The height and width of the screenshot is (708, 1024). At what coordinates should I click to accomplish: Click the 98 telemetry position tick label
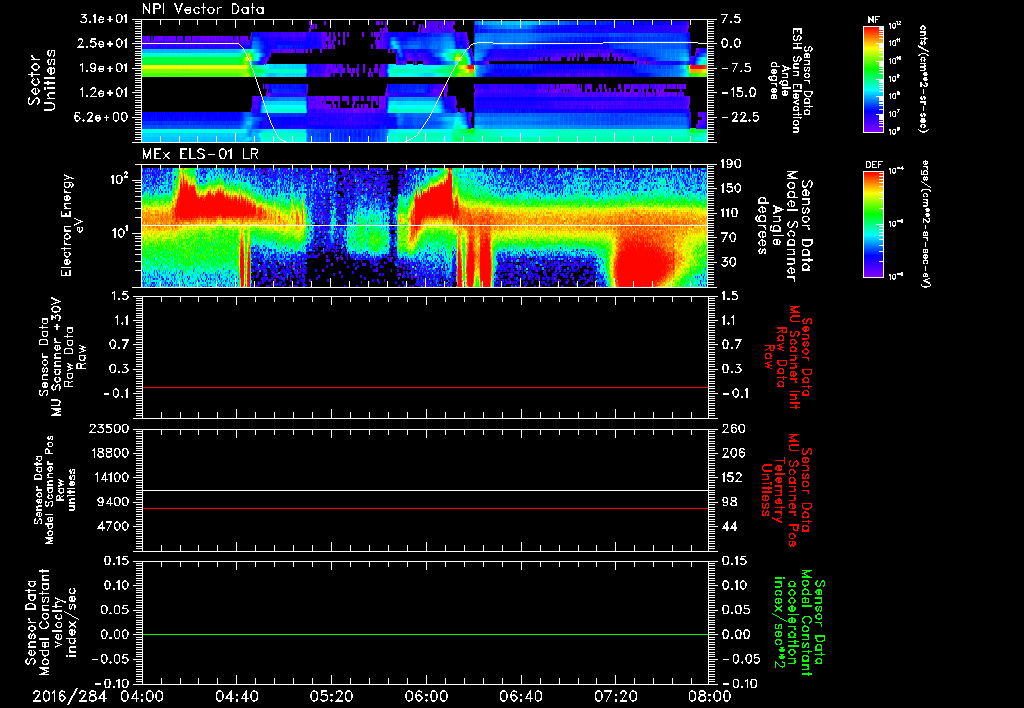coord(730,502)
